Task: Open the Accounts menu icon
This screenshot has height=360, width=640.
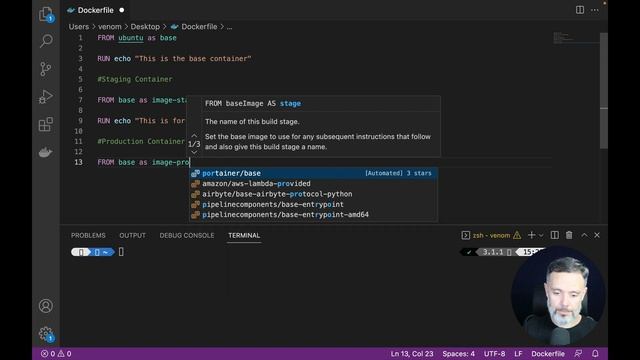Action: [46, 306]
